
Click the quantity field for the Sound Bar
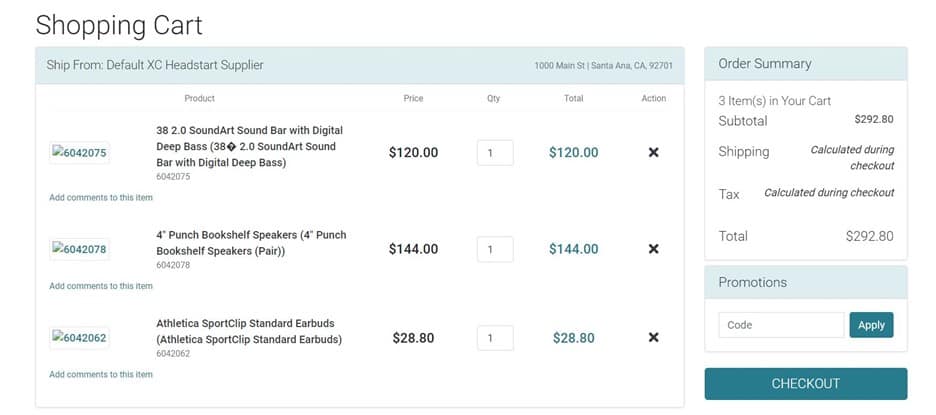(495, 153)
